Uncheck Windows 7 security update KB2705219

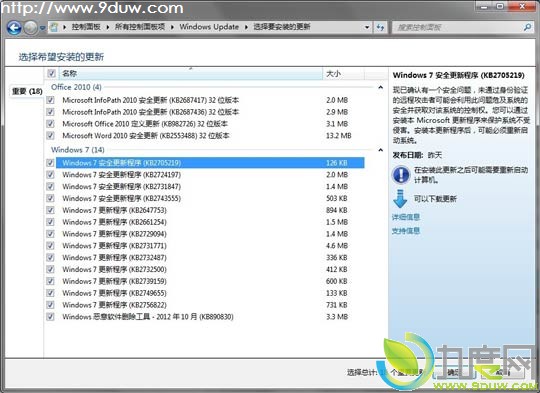(51, 163)
